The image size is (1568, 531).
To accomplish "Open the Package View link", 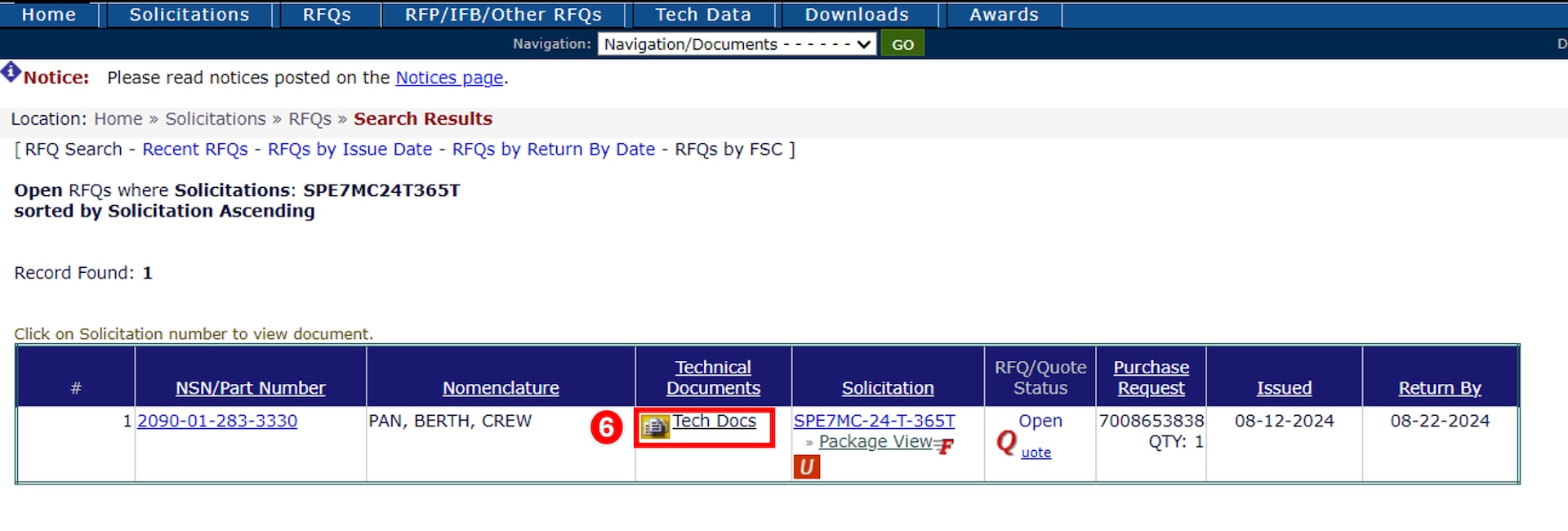I will point(875,441).
